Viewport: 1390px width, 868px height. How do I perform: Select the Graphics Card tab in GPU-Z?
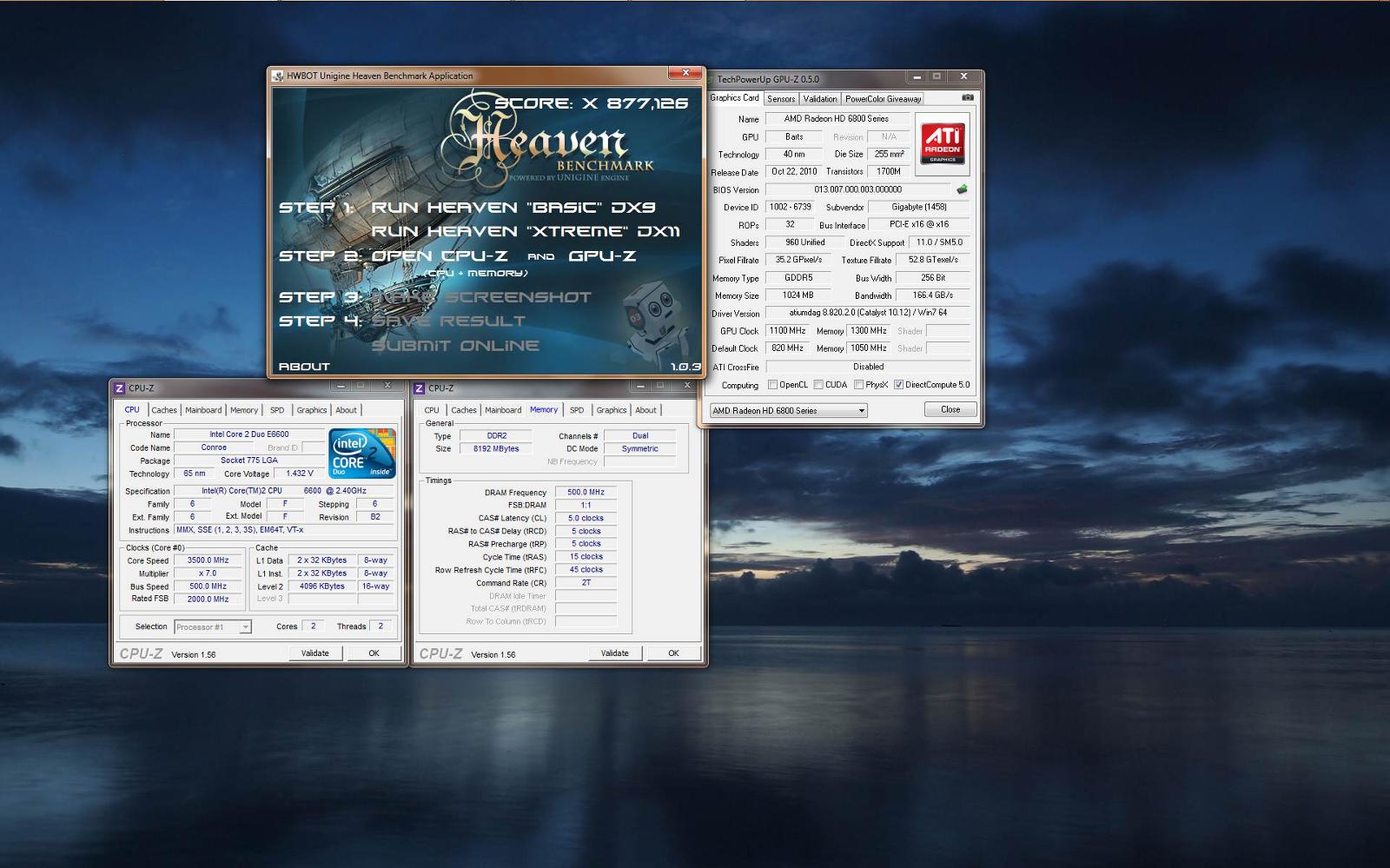pyautogui.click(x=734, y=98)
